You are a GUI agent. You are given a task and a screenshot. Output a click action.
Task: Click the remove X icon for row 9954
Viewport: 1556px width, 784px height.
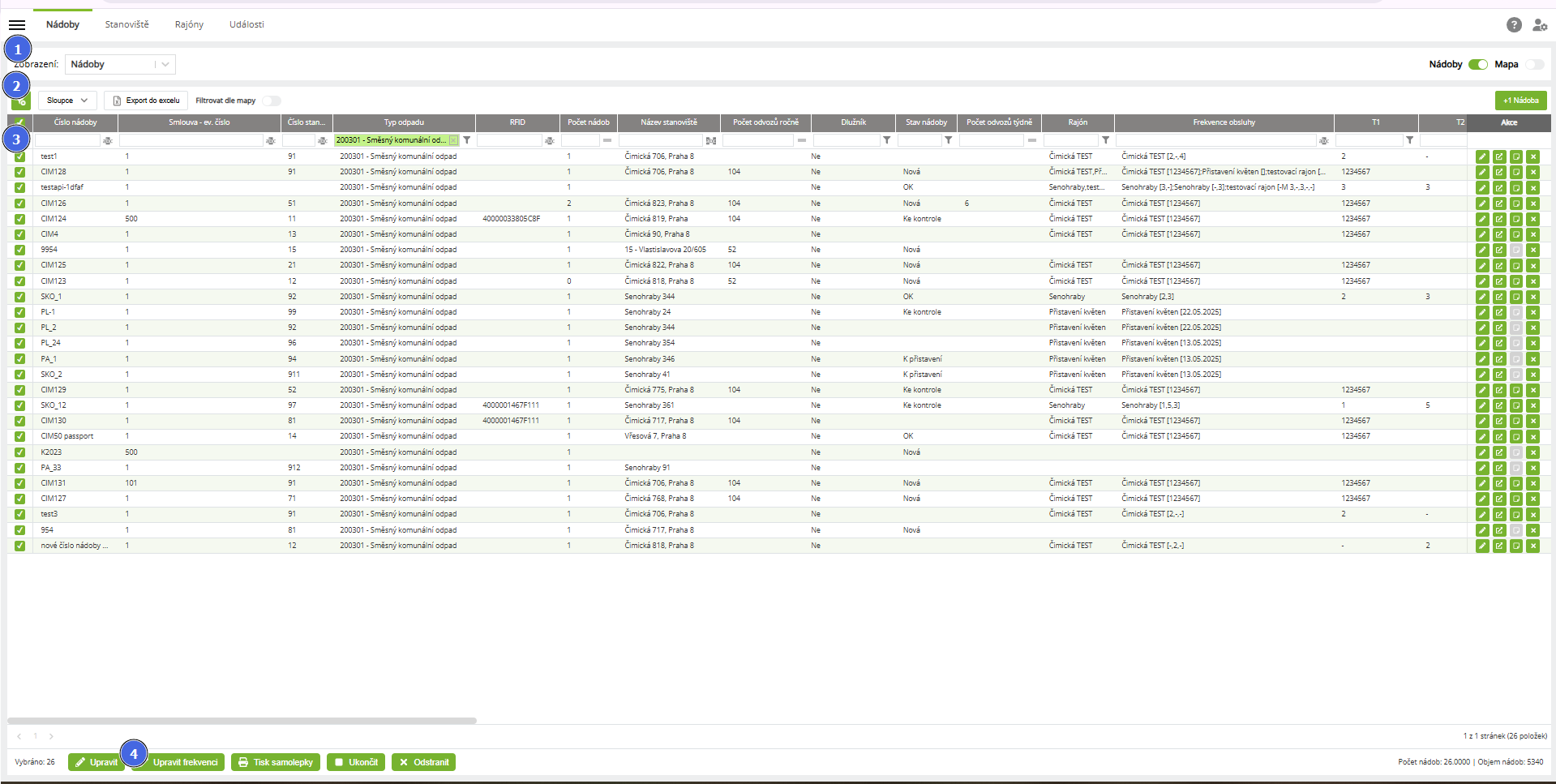click(x=1532, y=250)
